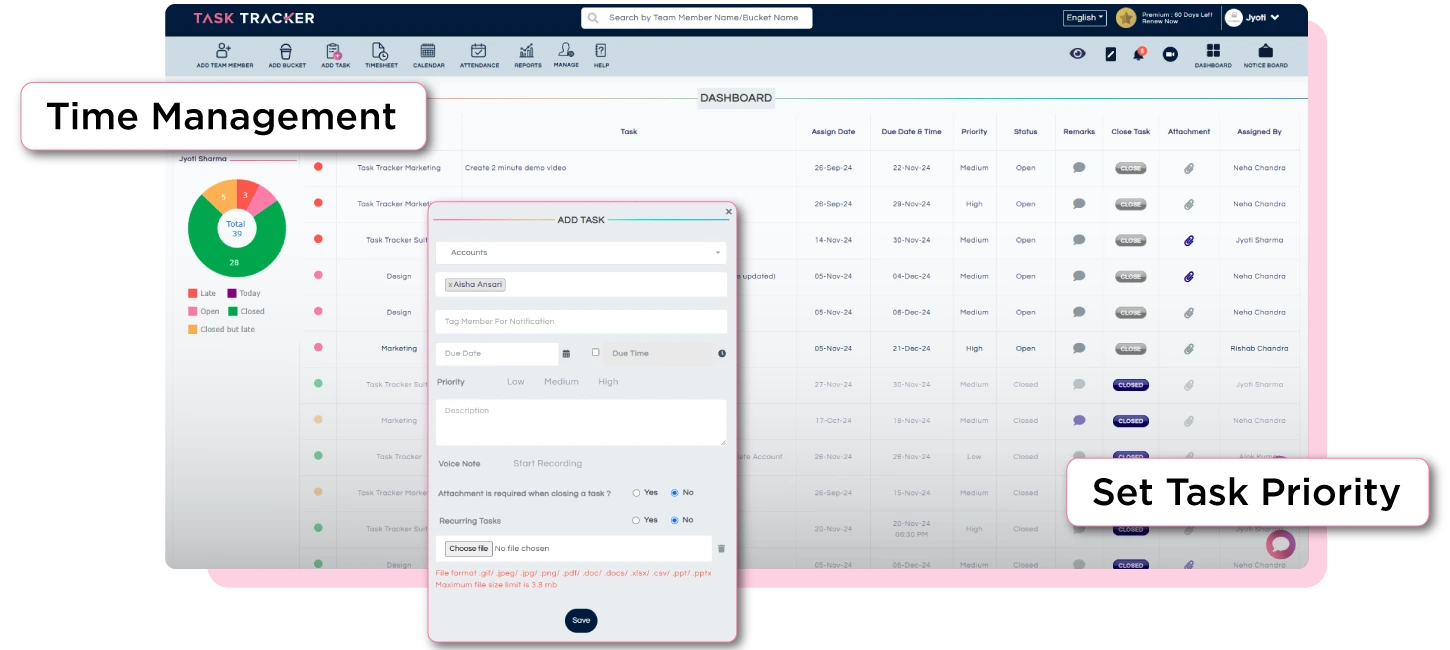Click Start Recording for voice note

pyautogui.click(x=547, y=464)
